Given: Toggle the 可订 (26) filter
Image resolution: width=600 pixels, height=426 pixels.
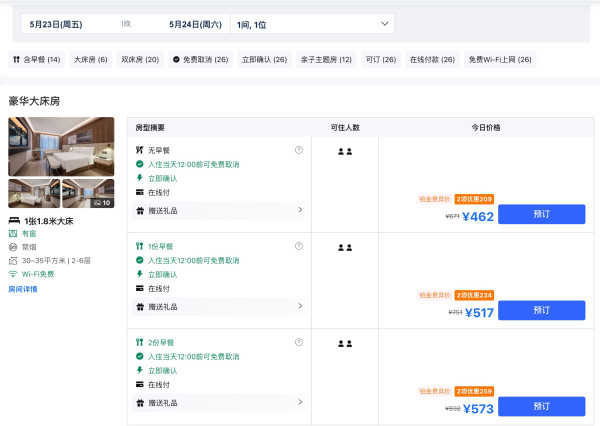Looking at the screenshot, I should point(381,59).
